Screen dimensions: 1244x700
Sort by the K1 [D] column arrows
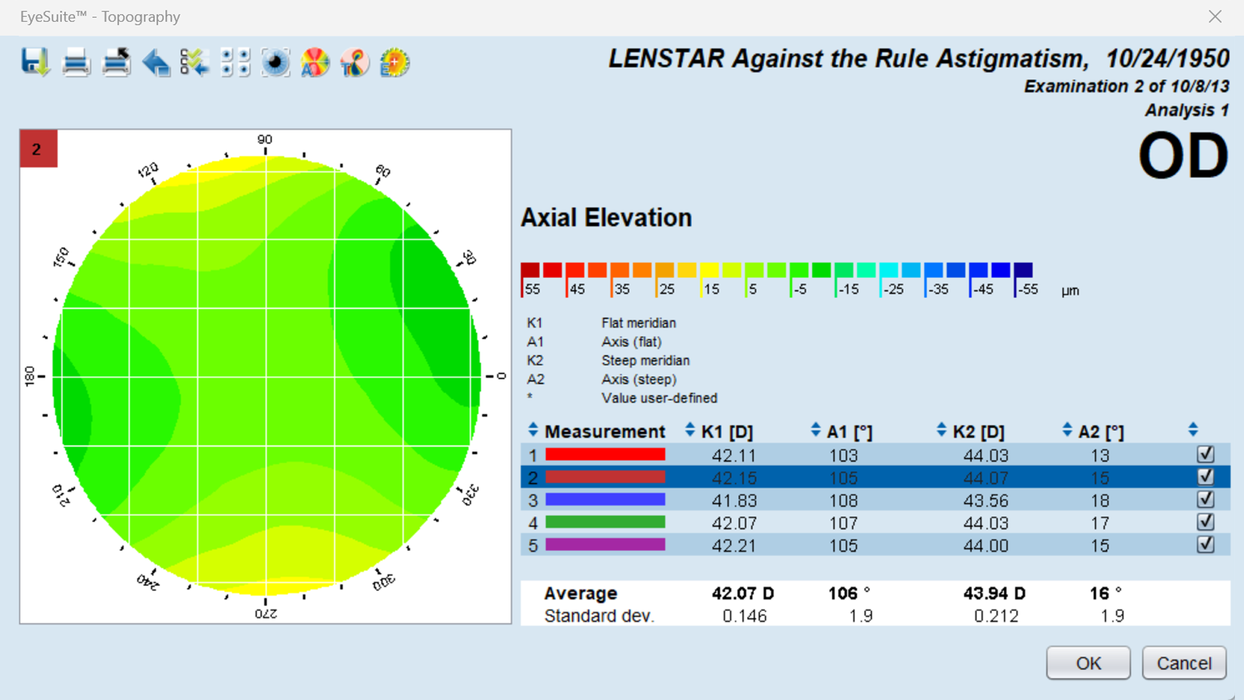[x=690, y=431]
